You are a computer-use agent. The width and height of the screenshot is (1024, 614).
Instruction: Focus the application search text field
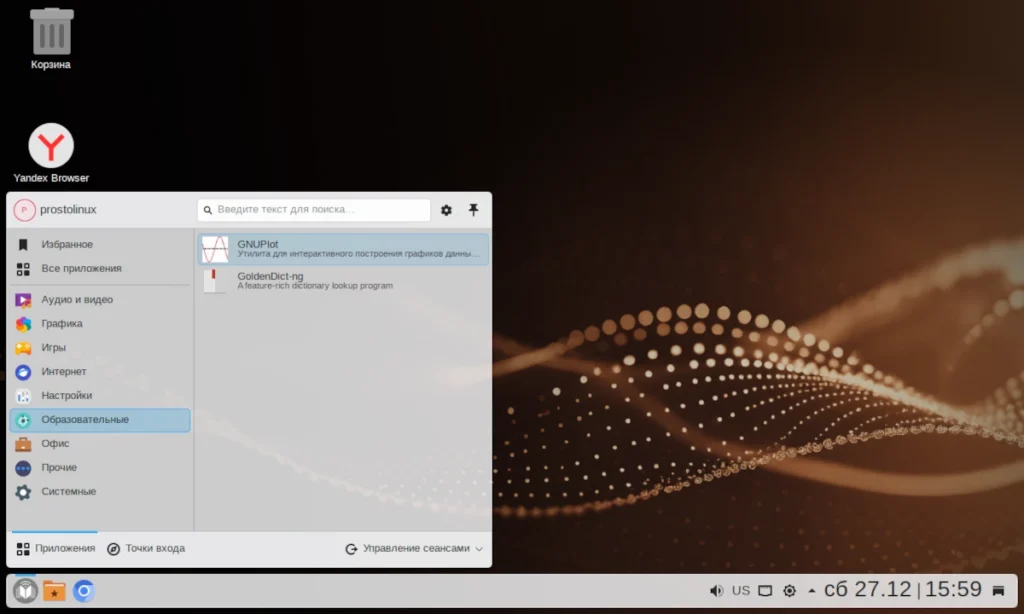[x=314, y=210]
